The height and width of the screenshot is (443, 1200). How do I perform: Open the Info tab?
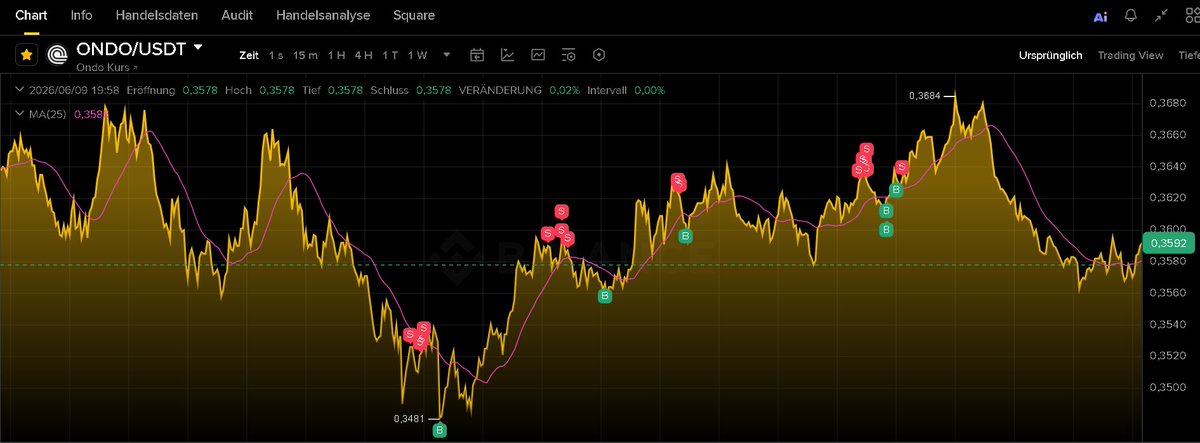[82, 16]
